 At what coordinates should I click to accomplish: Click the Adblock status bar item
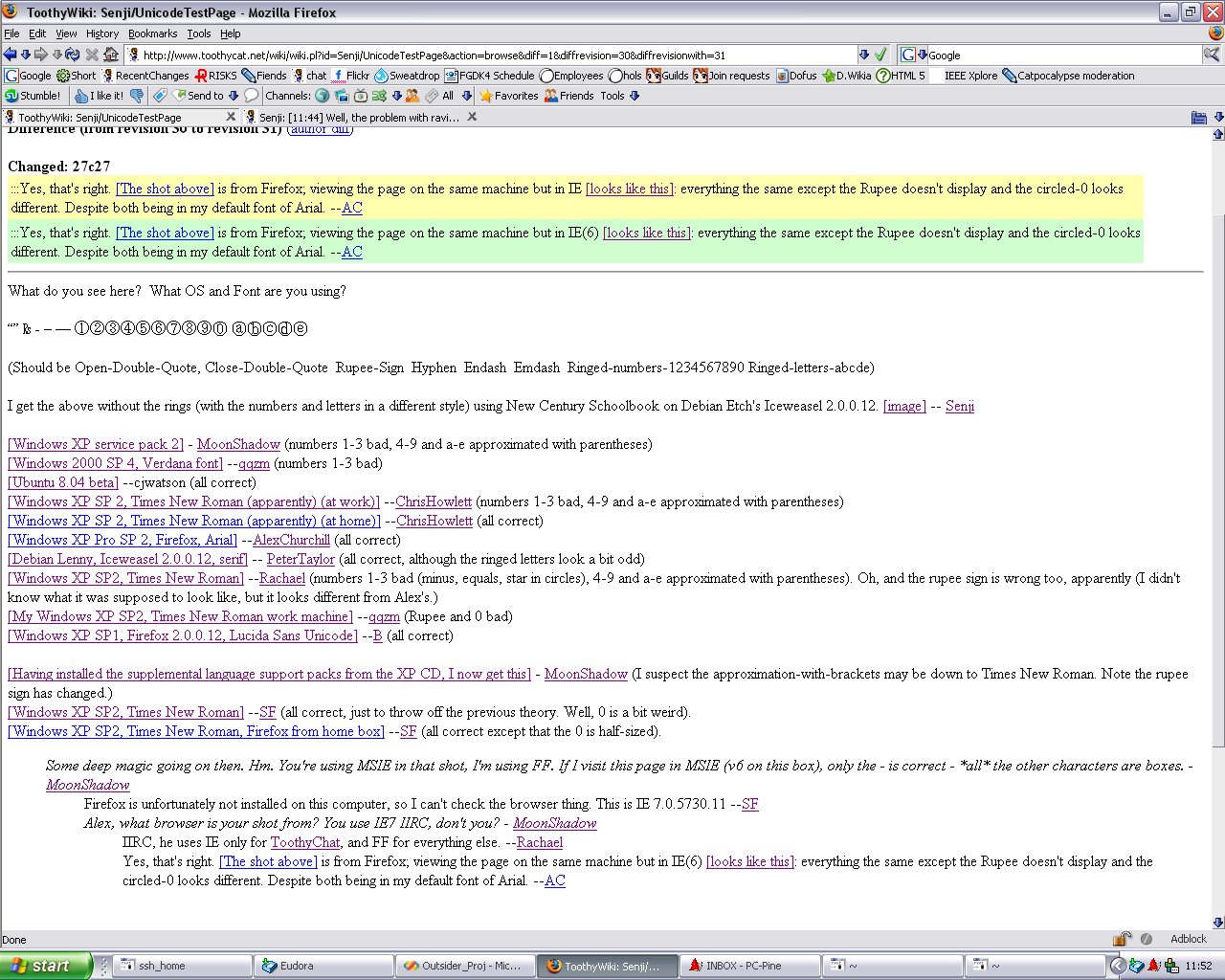tap(1189, 939)
